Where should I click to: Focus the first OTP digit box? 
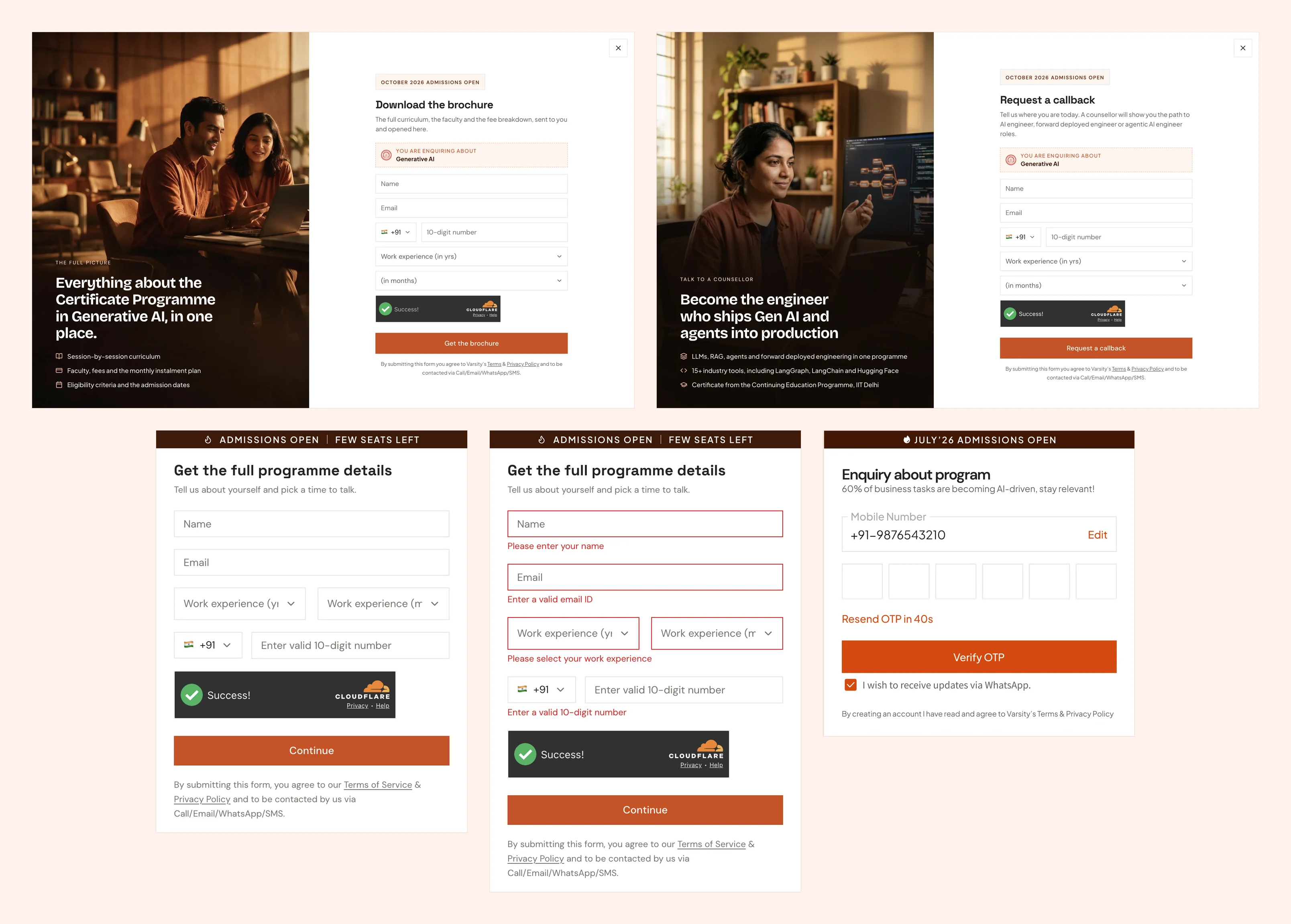click(x=862, y=581)
